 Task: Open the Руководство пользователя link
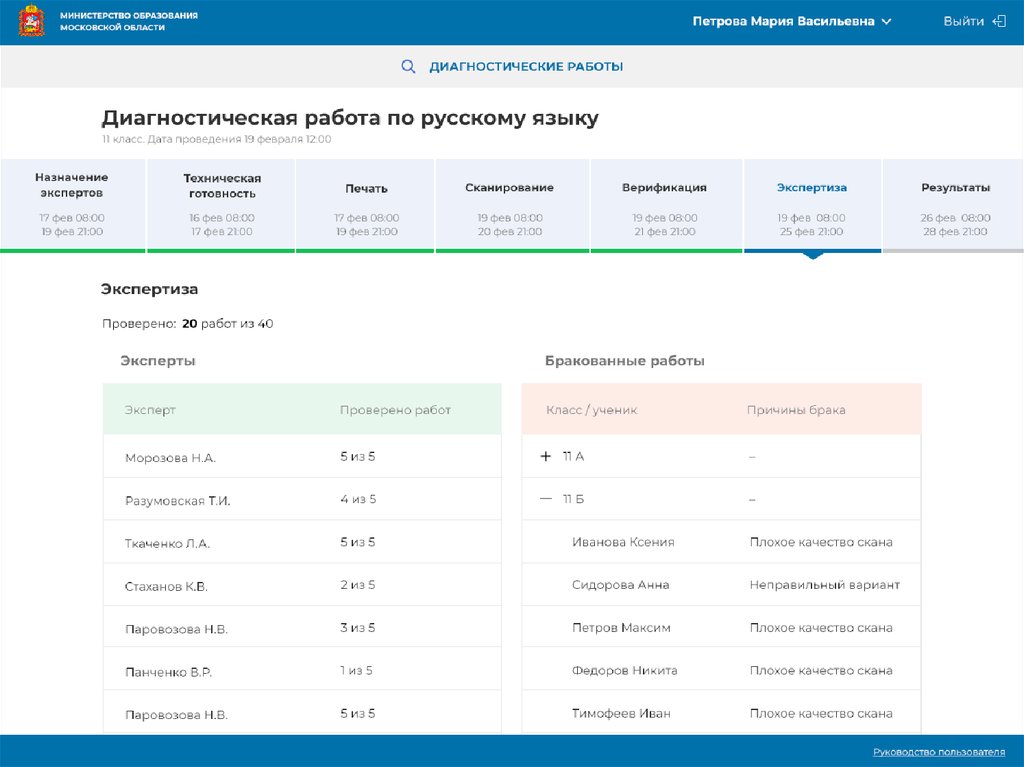pyautogui.click(x=938, y=752)
